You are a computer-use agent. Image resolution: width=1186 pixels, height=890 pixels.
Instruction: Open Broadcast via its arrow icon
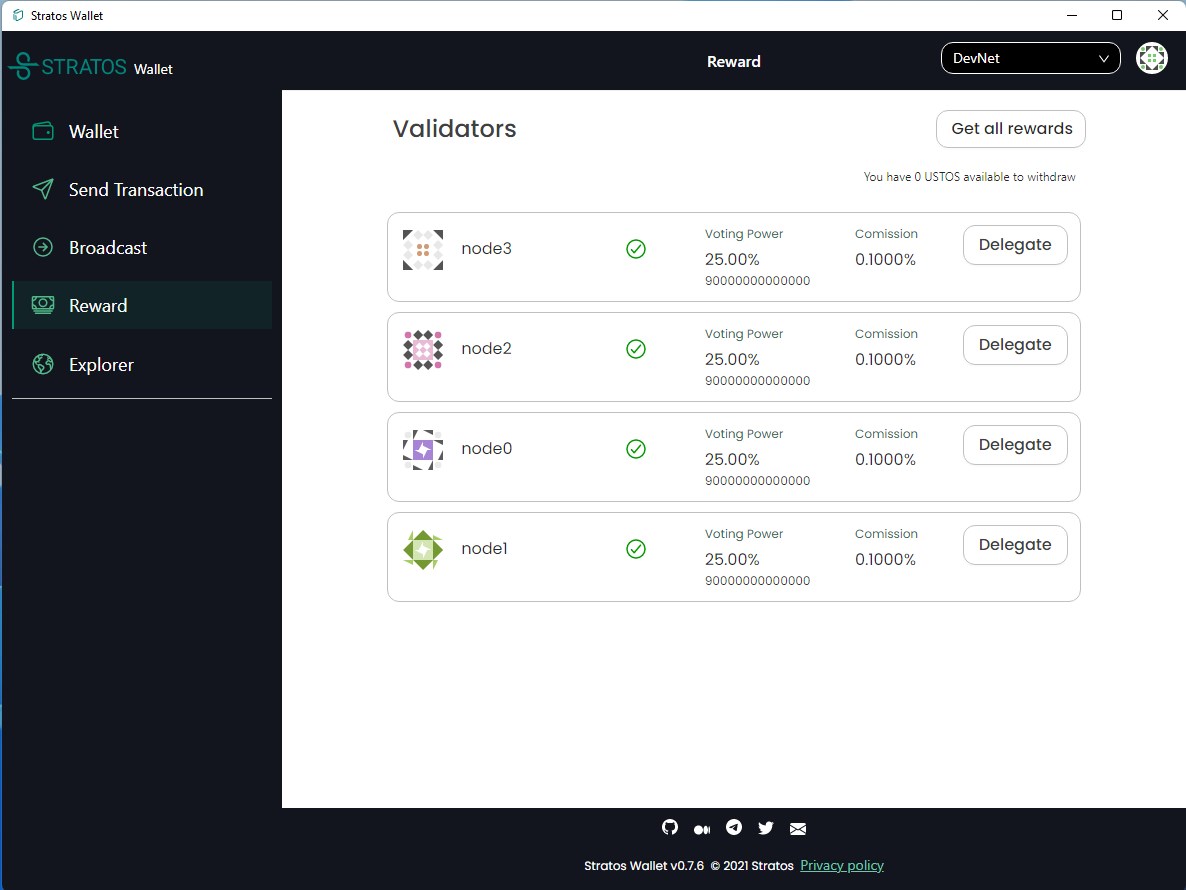click(x=42, y=247)
